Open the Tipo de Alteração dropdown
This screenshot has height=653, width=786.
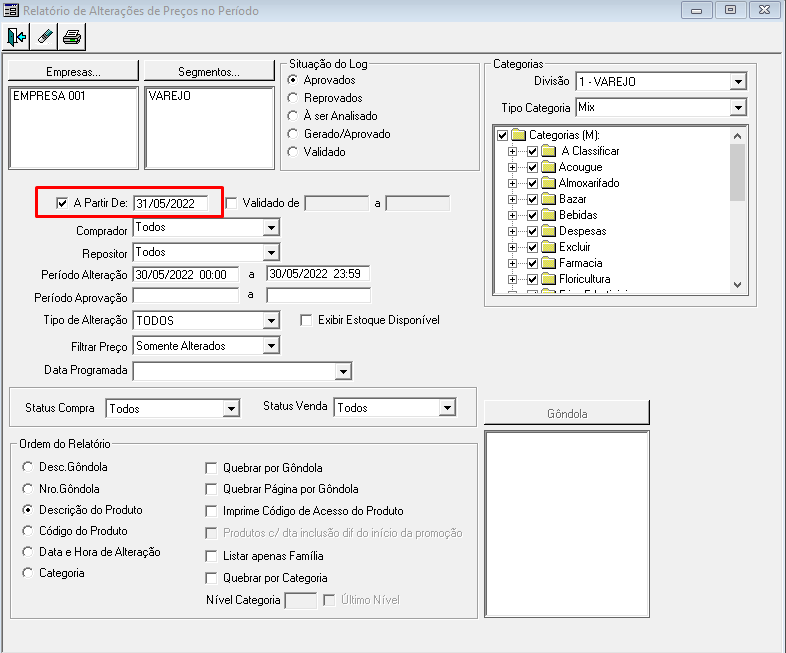(x=271, y=320)
